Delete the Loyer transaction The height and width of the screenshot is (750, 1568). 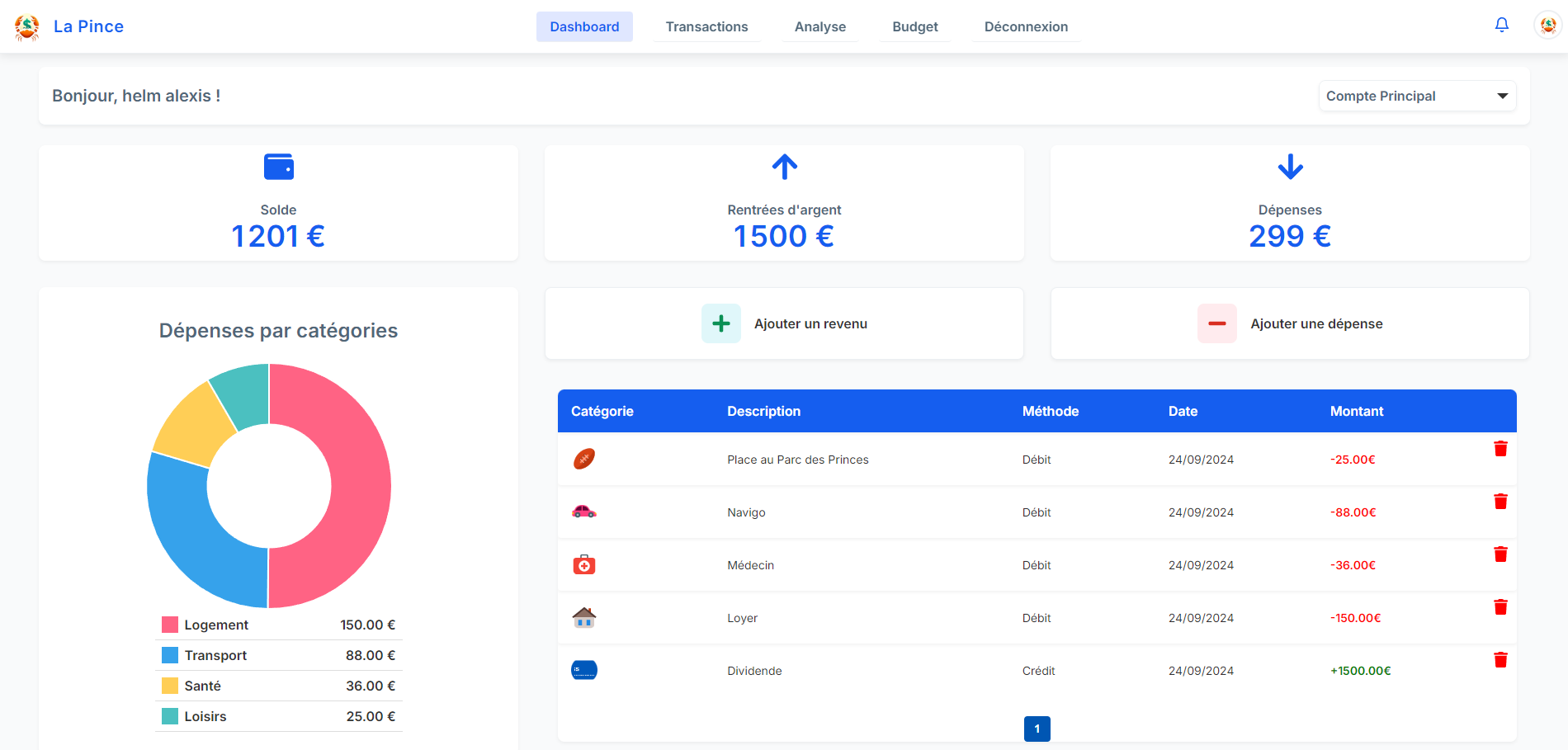coord(1500,607)
